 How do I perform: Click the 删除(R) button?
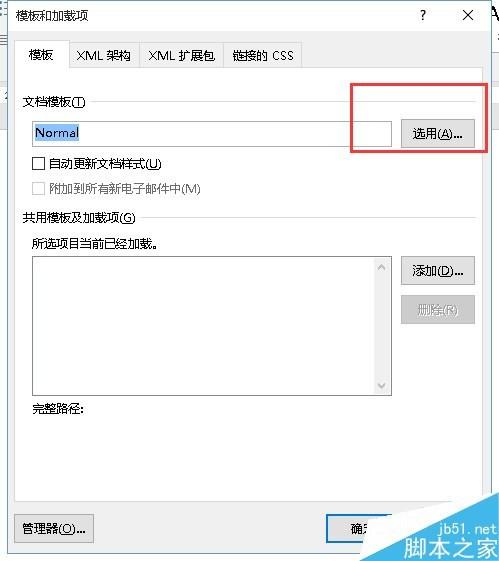pyautogui.click(x=438, y=309)
